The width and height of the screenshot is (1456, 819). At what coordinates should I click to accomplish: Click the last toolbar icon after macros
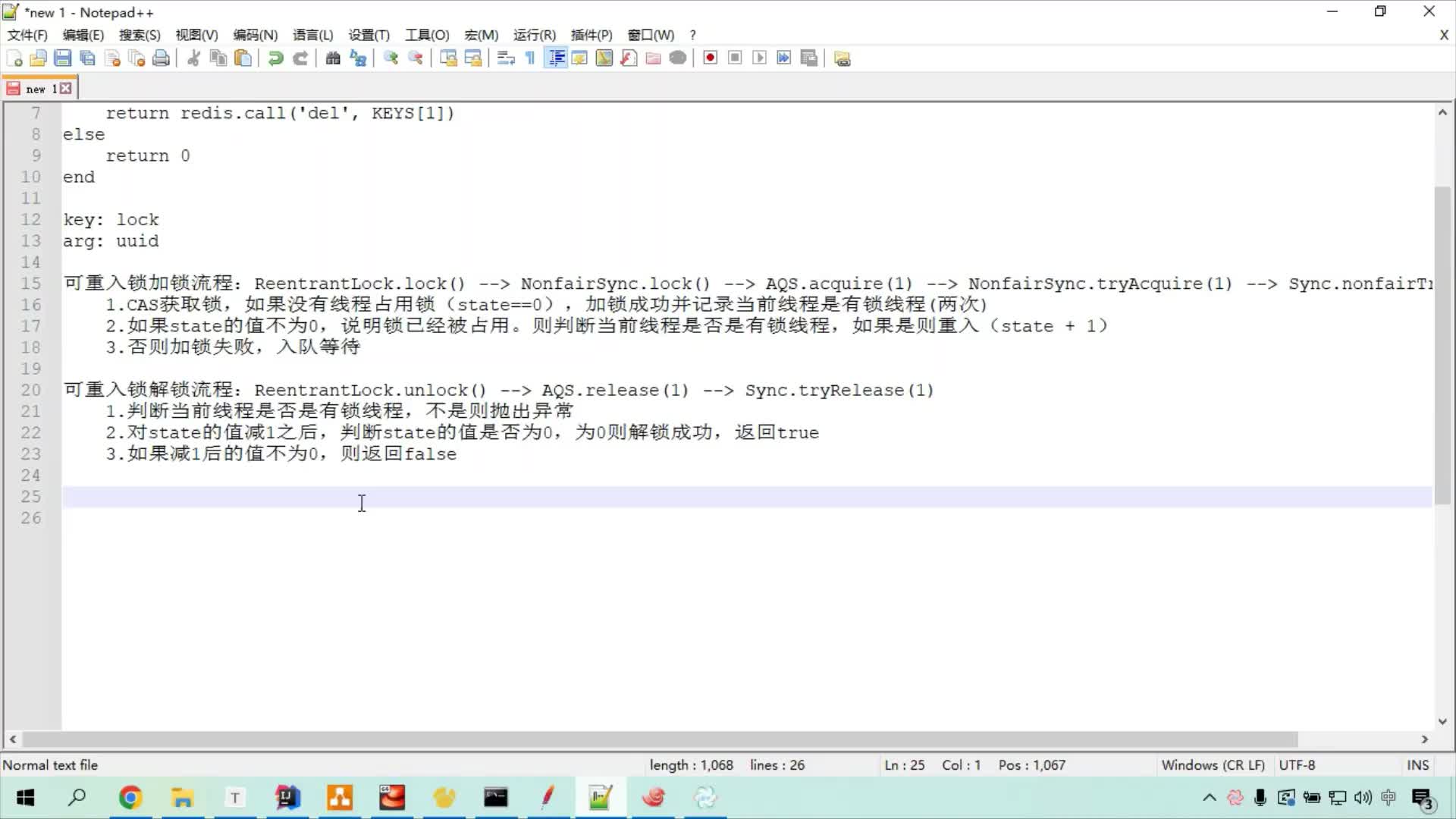point(842,58)
